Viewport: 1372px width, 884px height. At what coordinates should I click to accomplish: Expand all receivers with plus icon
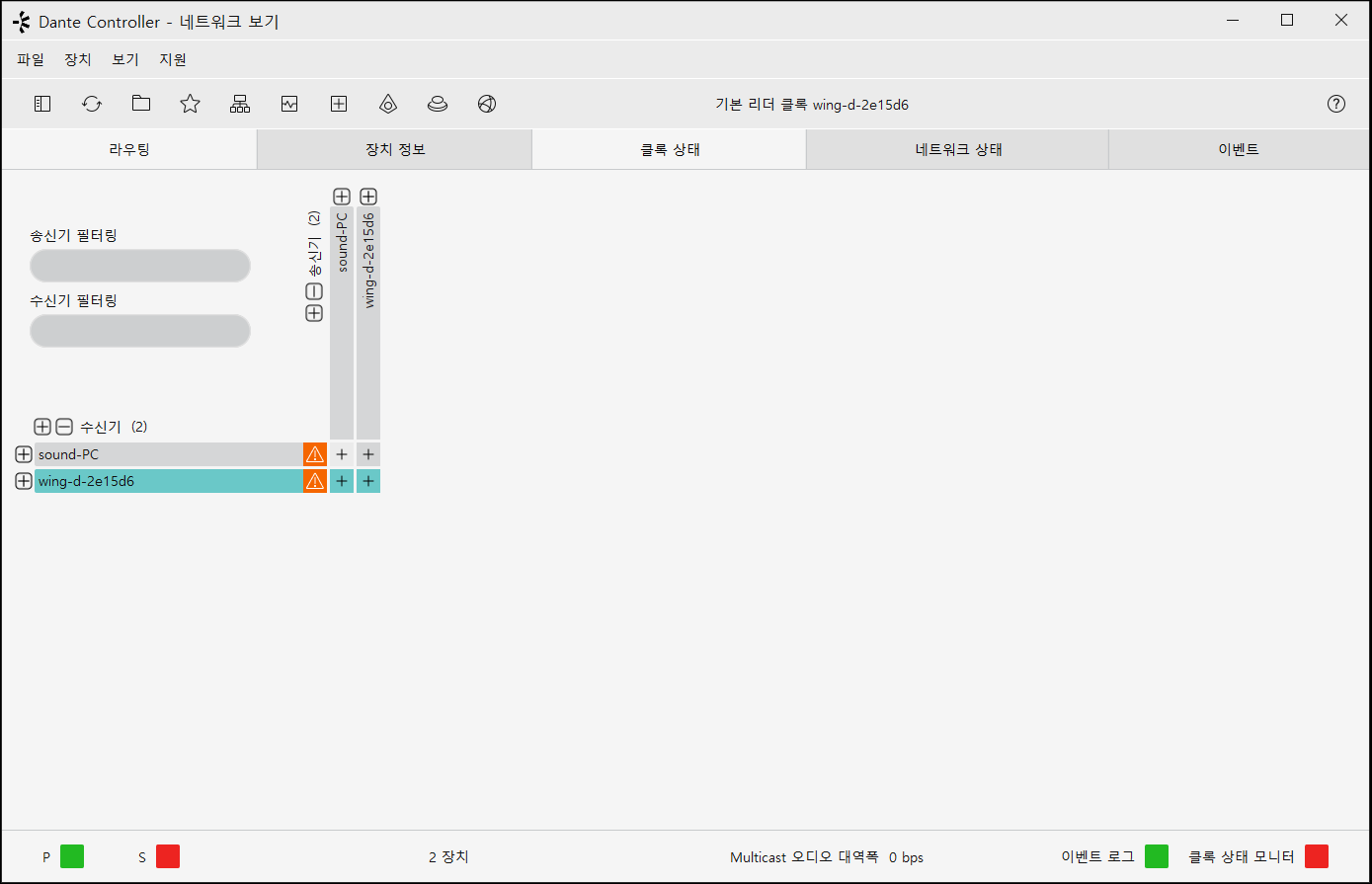[42, 427]
